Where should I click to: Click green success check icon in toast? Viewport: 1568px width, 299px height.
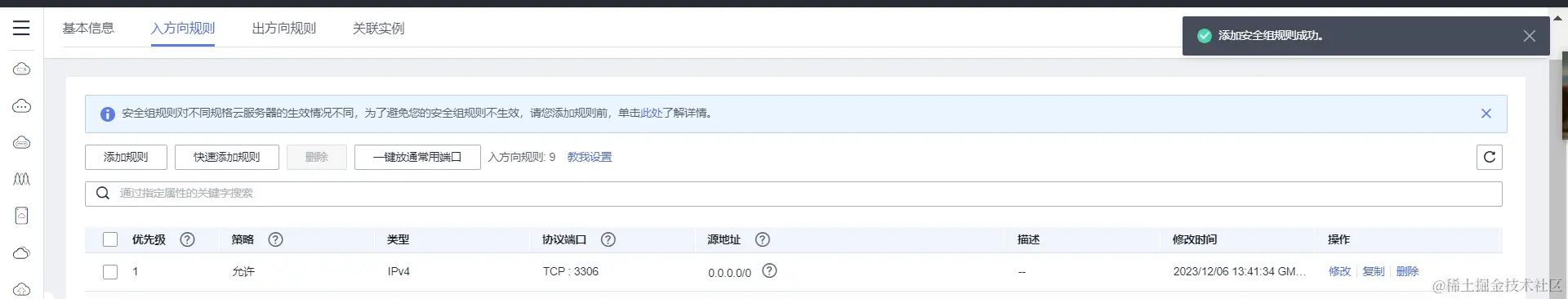click(1204, 36)
